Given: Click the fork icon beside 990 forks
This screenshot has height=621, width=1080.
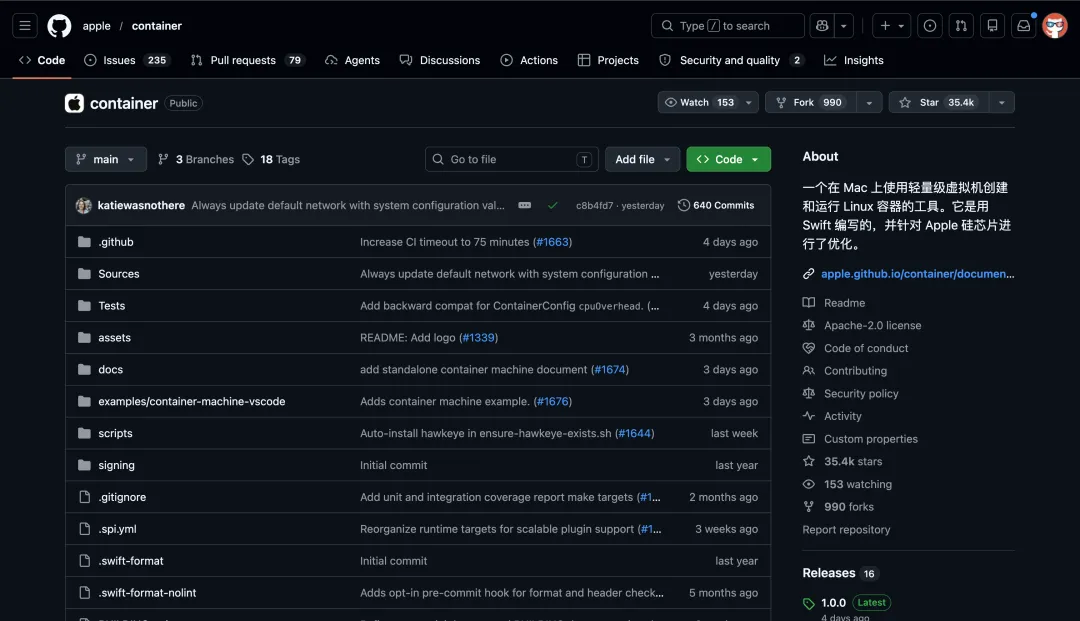Looking at the screenshot, I should tap(809, 507).
